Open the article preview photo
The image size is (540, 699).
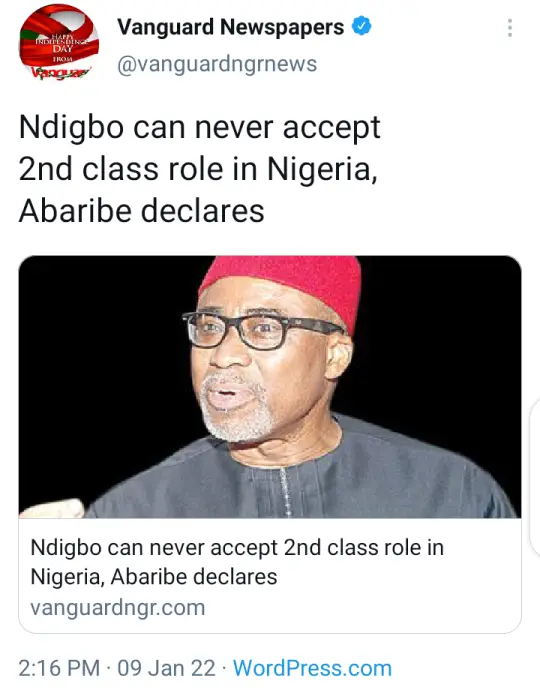point(270,387)
